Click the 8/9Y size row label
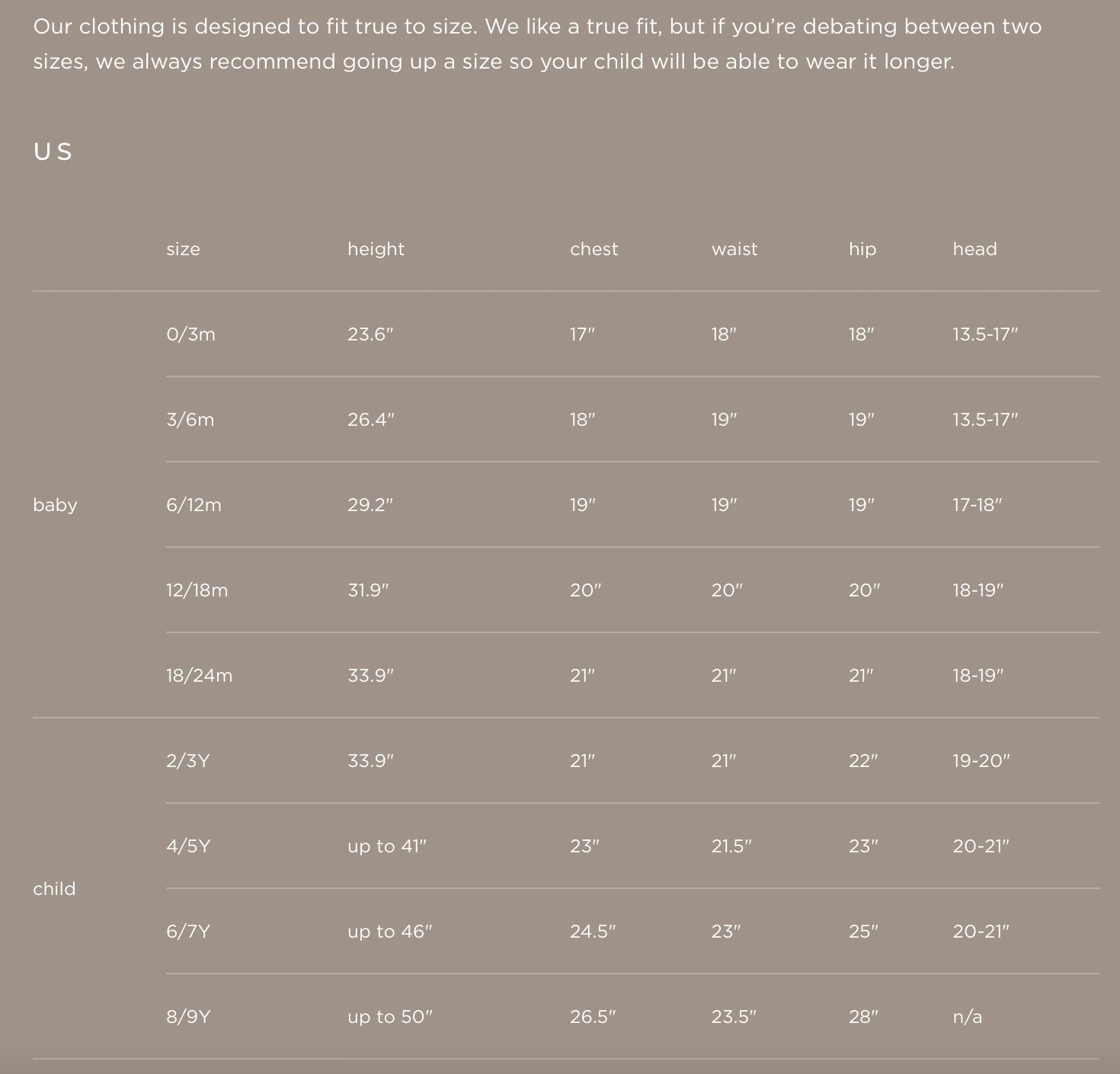 (188, 1017)
